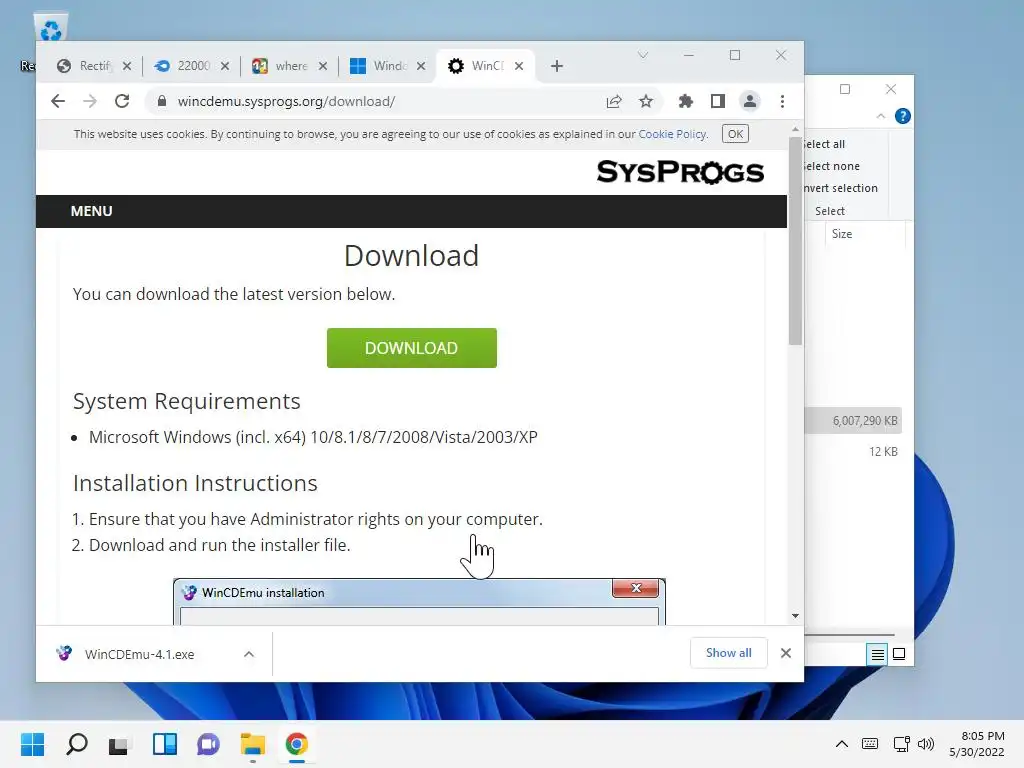
Task: Click the SysProgs logo
Action: pos(680,172)
